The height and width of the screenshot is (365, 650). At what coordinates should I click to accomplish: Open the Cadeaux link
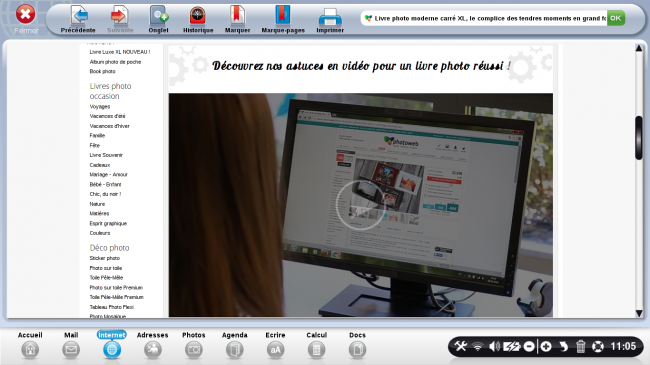tap(99, 165)
